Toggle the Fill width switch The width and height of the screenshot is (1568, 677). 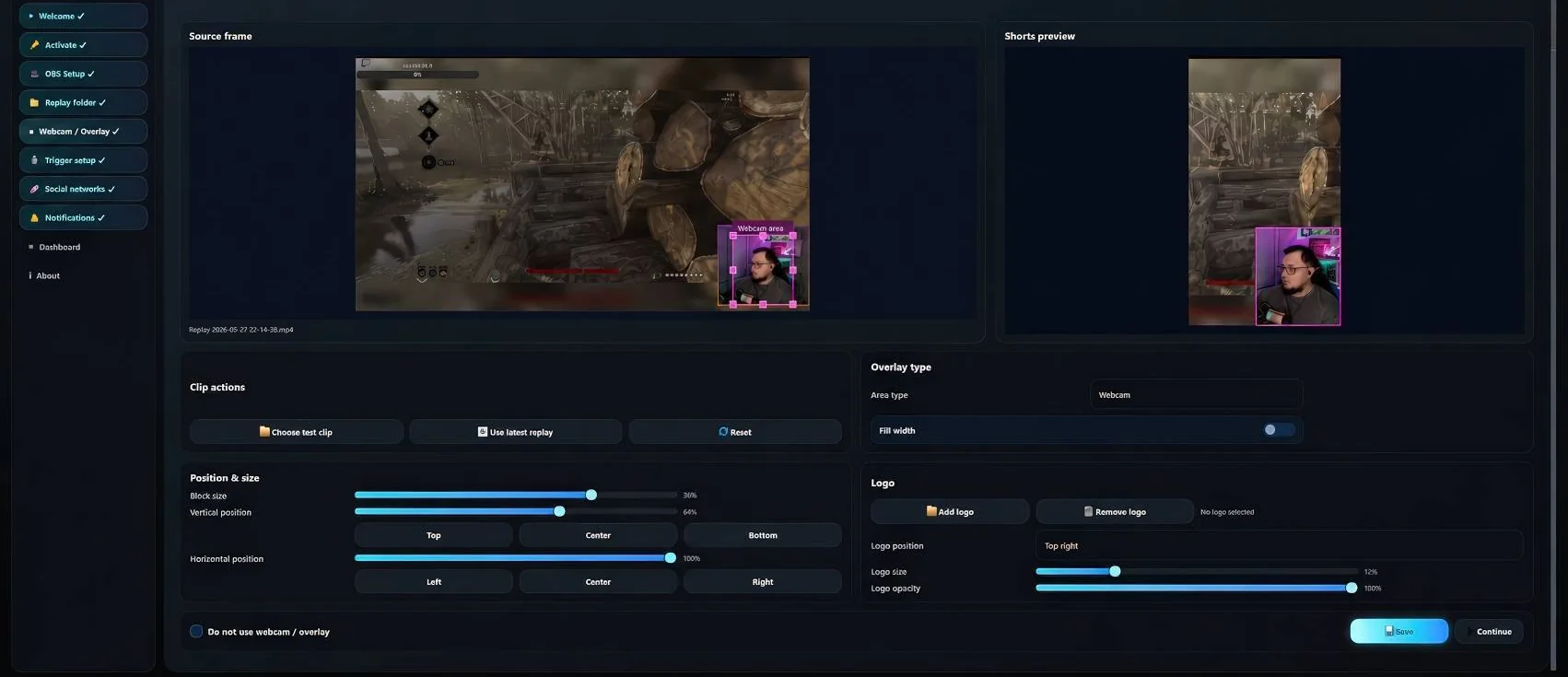(x=1278, y=430)
